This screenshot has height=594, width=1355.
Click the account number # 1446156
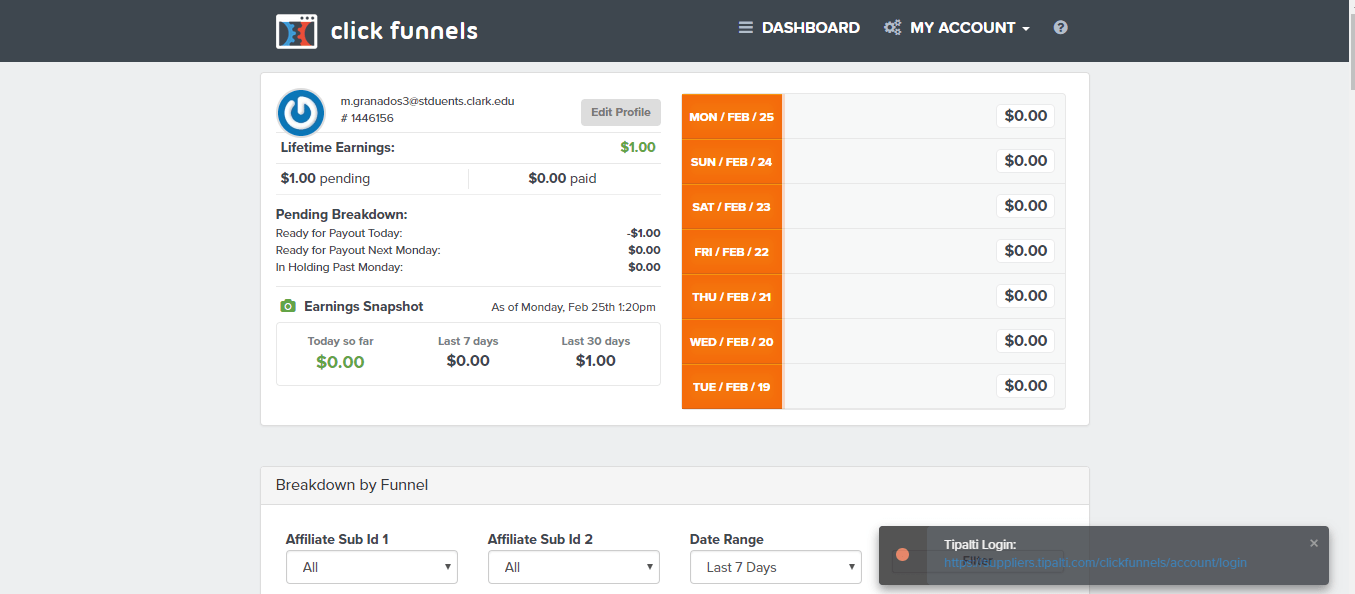(x=367, y=118)
